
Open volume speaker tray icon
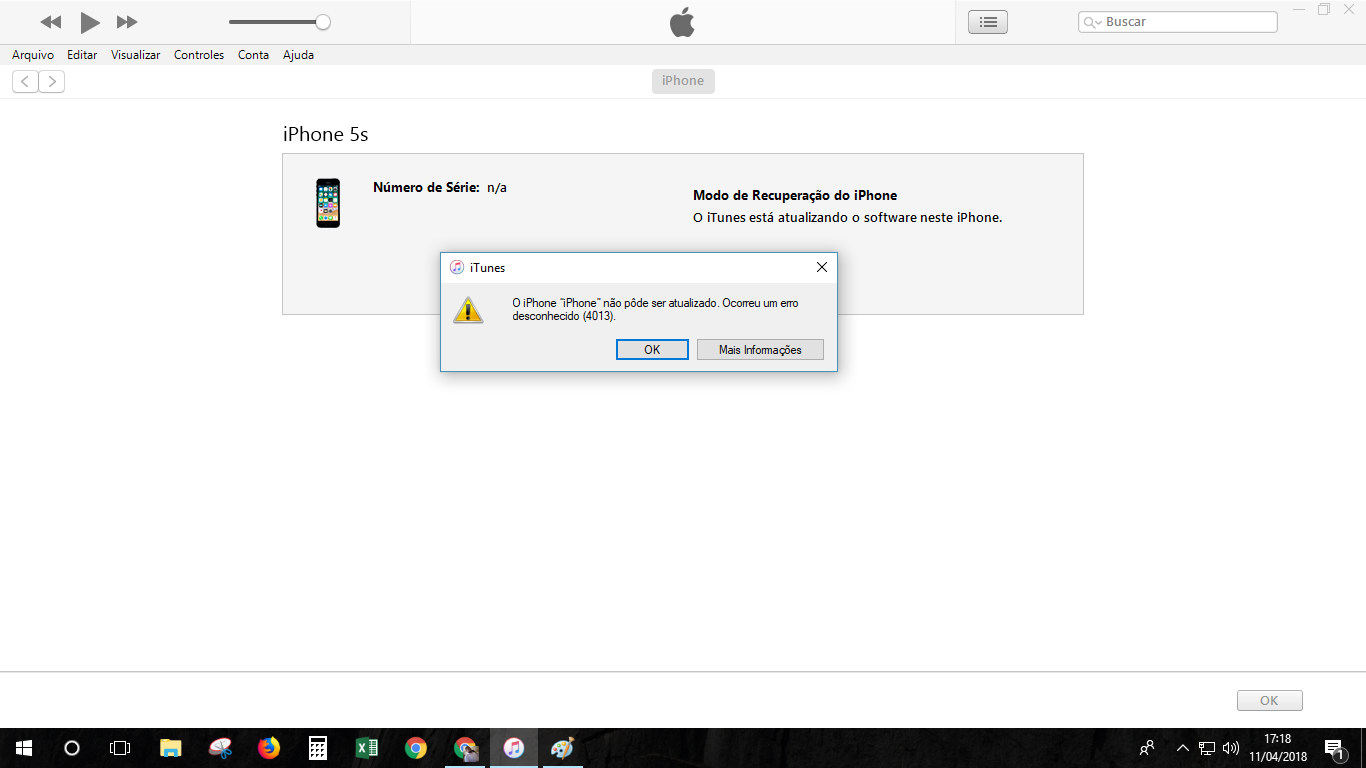point(1230,747)
